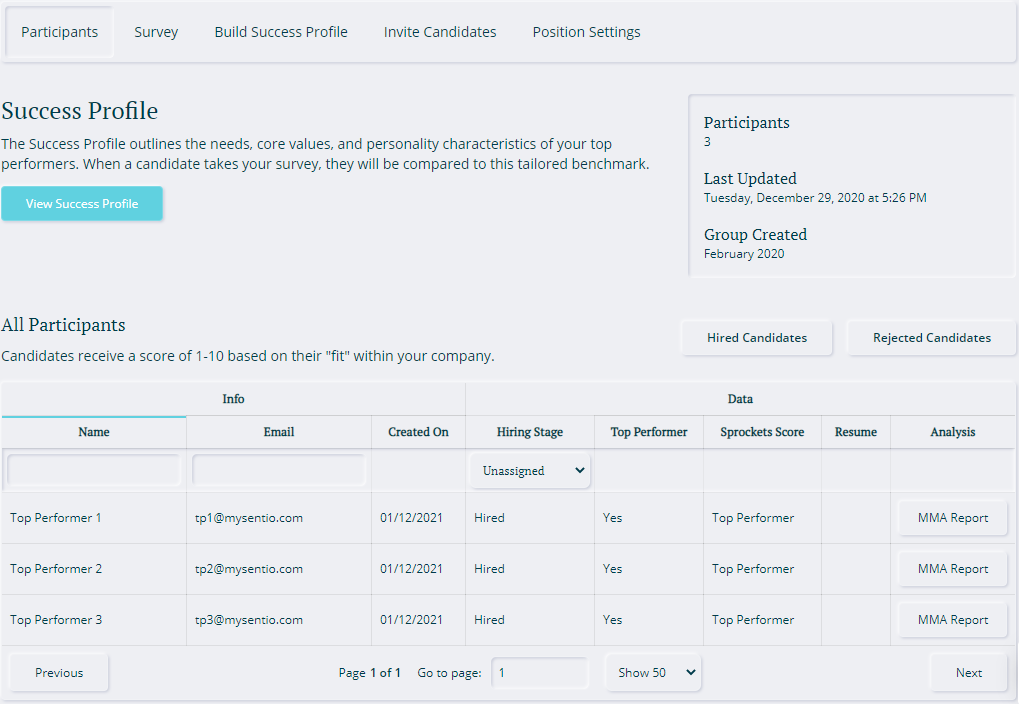The image size is (1019, 704).
Task: Return to the Participants tab
Action: point(59,31)
